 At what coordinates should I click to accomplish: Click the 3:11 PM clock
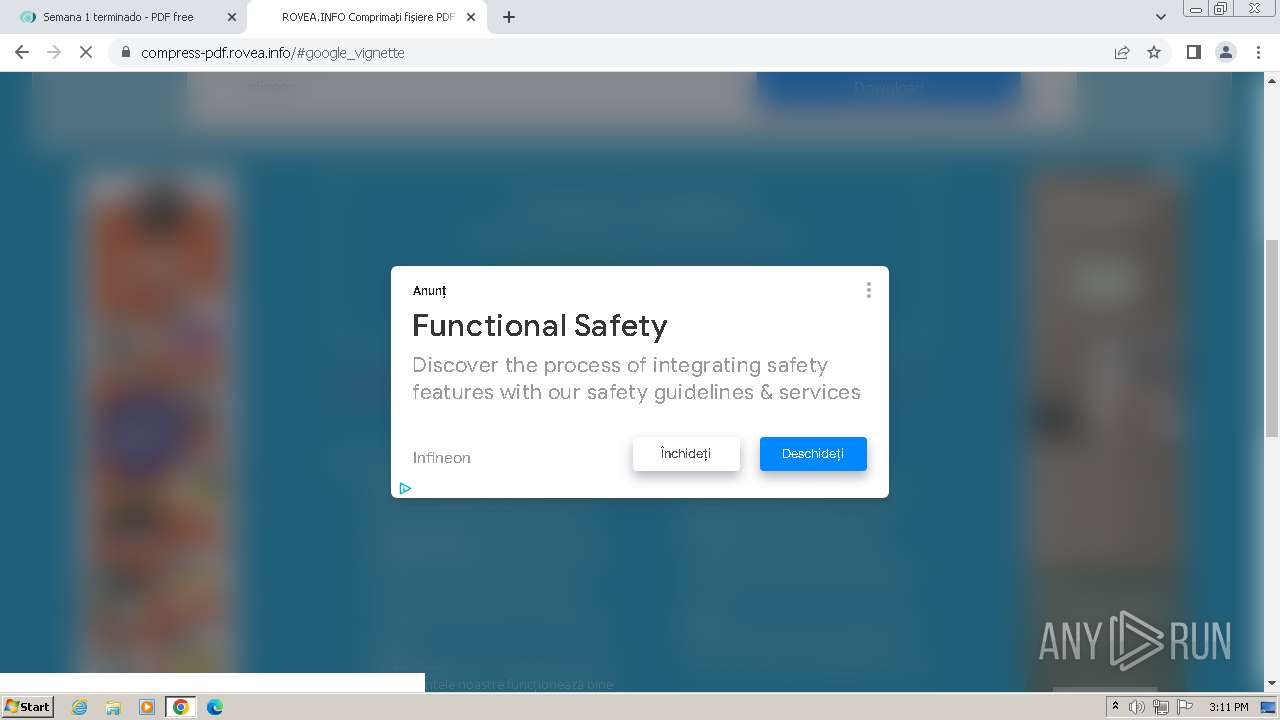tap(1229, 707)
